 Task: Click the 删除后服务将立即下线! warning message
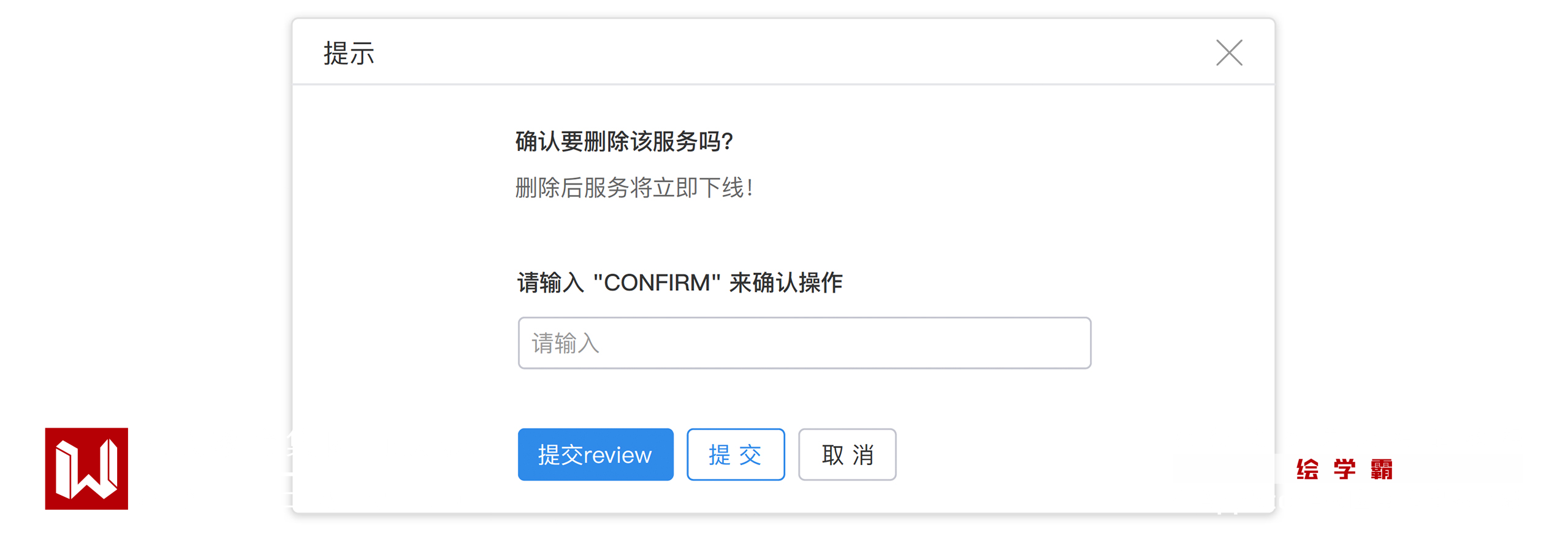click(633, 188)
